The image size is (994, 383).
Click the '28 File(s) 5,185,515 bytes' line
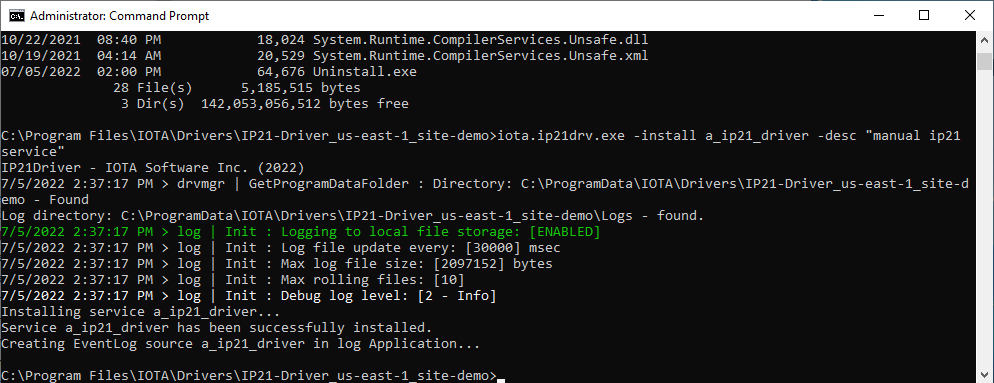click(236, 88)
